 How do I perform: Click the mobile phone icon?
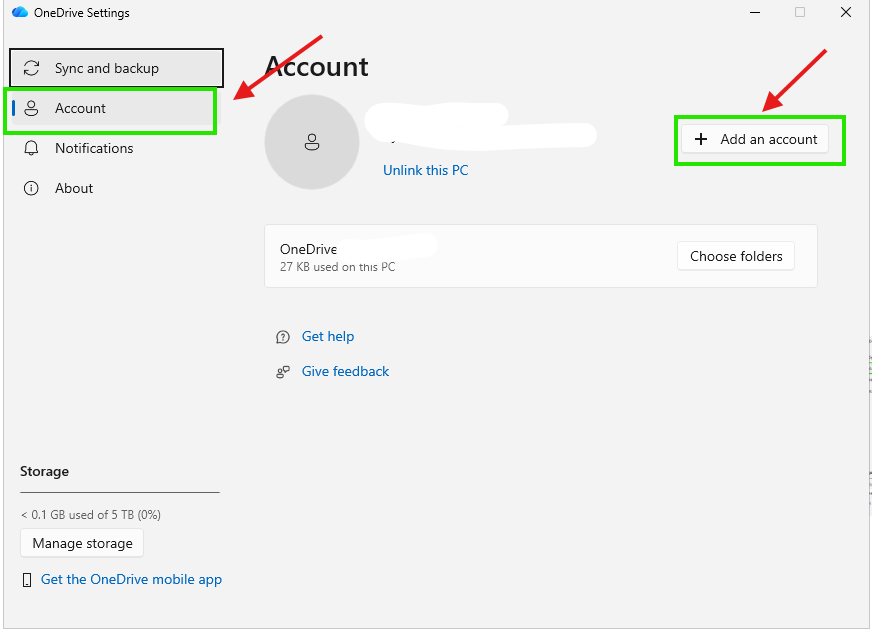tap(27, 580)
